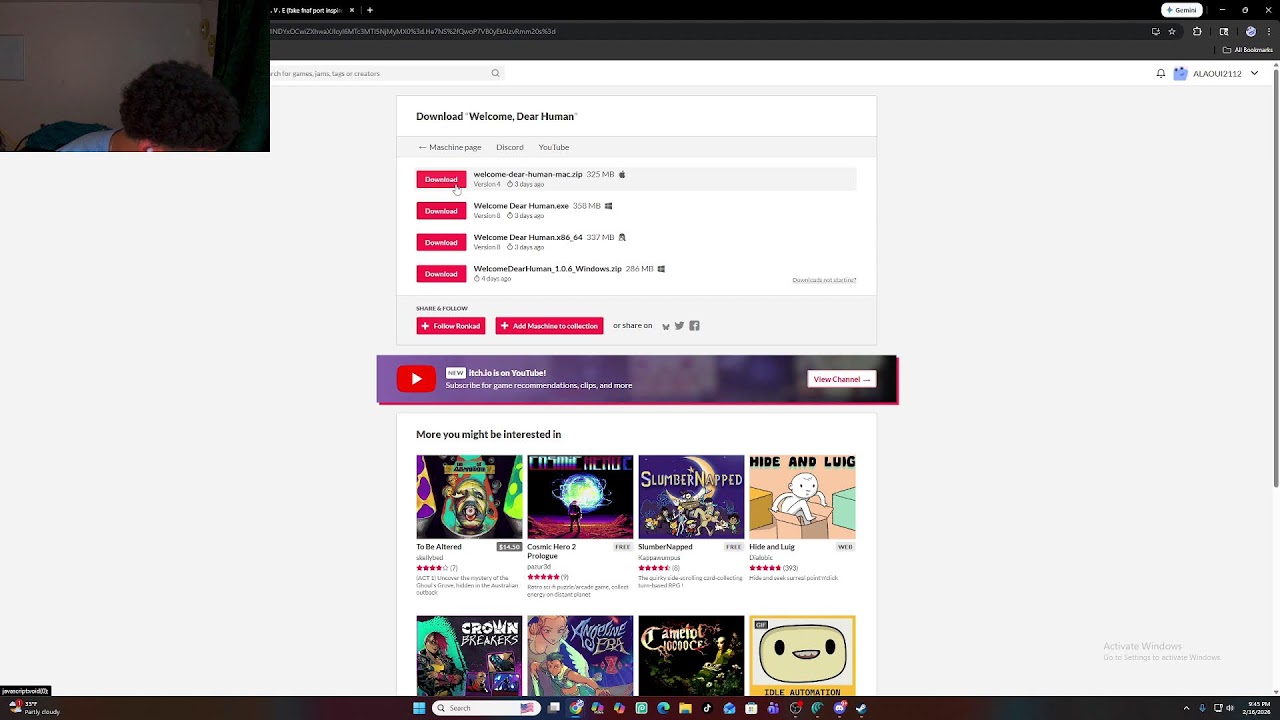Screen dimensions: 1280x720
Task: Show hidden system tray icons
Action: [x=1186, y=708]
